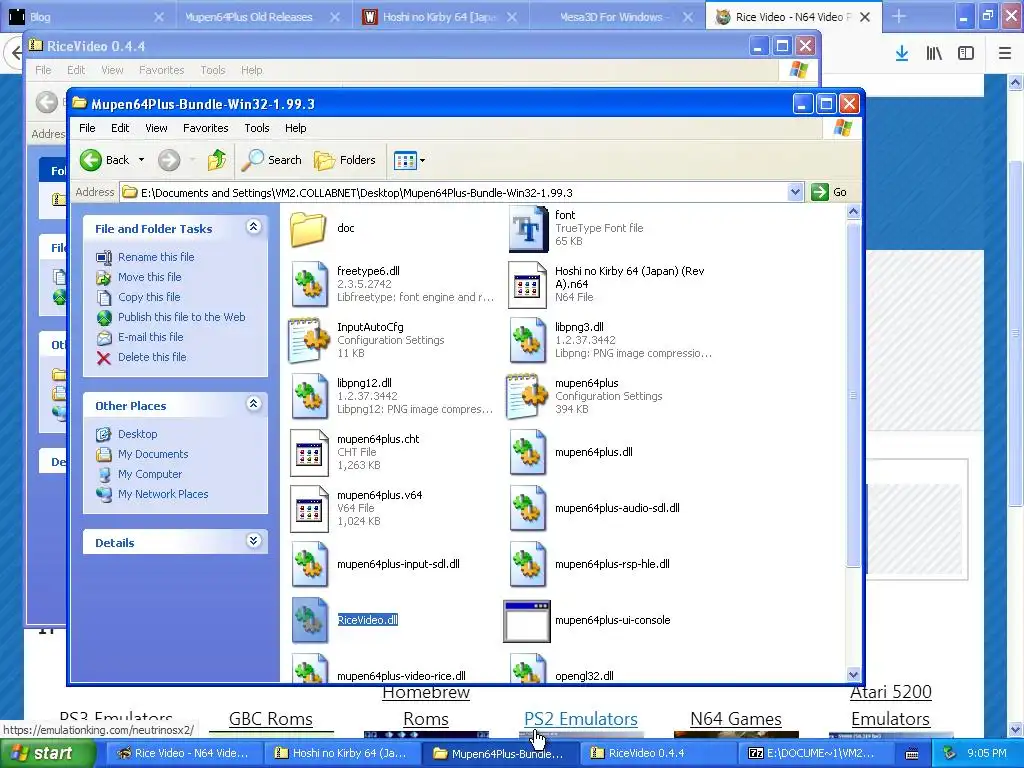The image size is (1024, 768).
Task: Open the File menu in Mupen64Plus window
Action: [87, 128]
